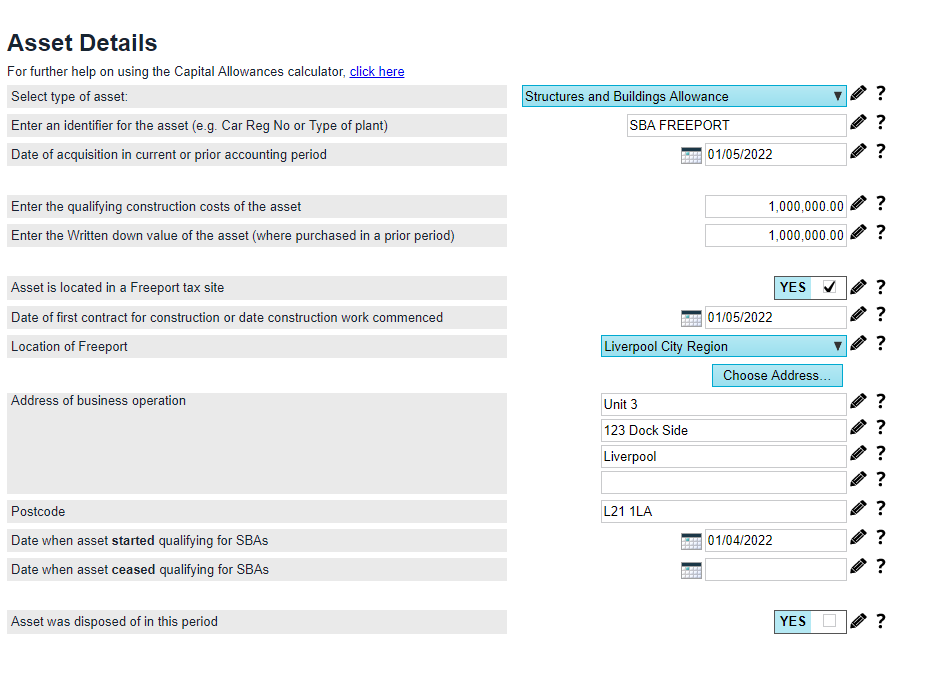Click the pencil icon beside asset type
This screenshot has width=931, height=690.
[858, 95]
